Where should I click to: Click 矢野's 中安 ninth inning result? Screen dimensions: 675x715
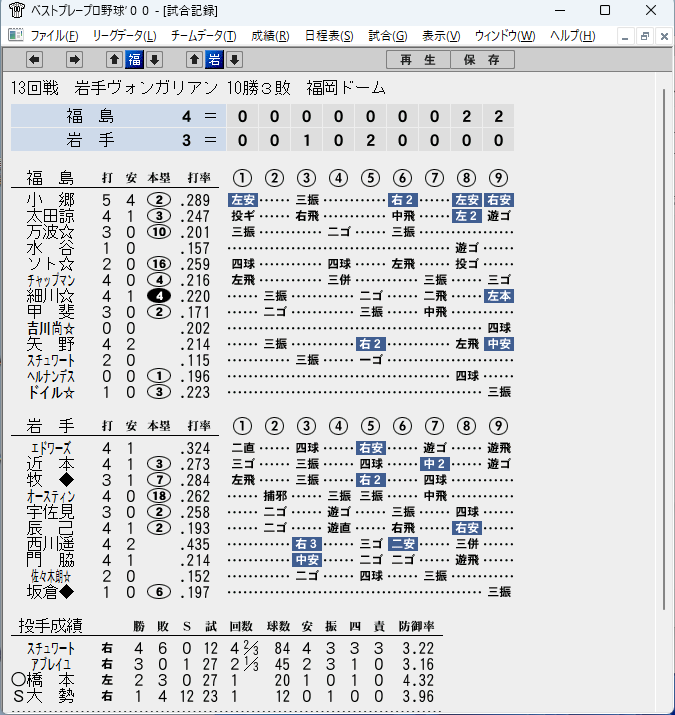click(499, 344)
